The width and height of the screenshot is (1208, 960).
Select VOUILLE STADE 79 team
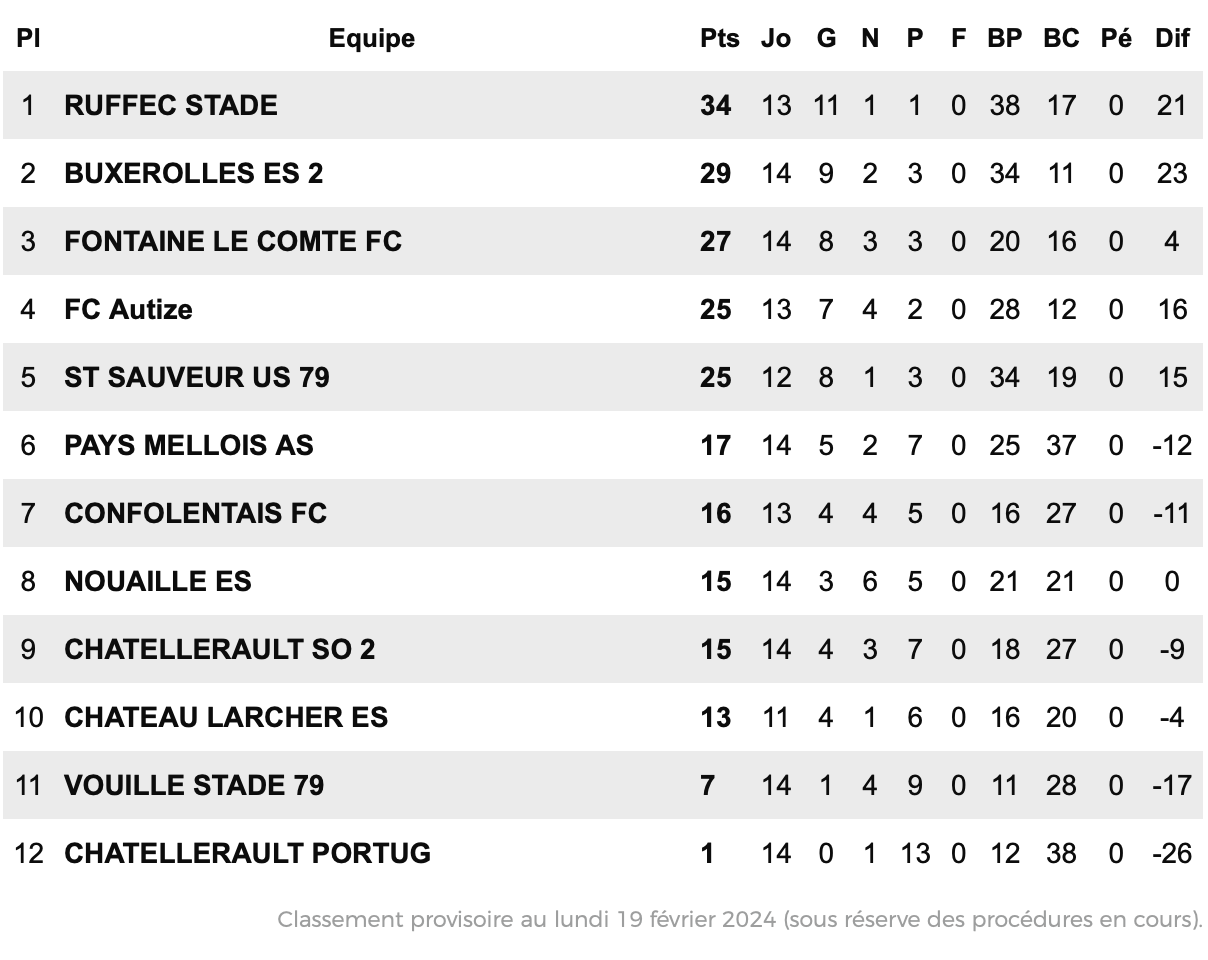pos(194,785)
